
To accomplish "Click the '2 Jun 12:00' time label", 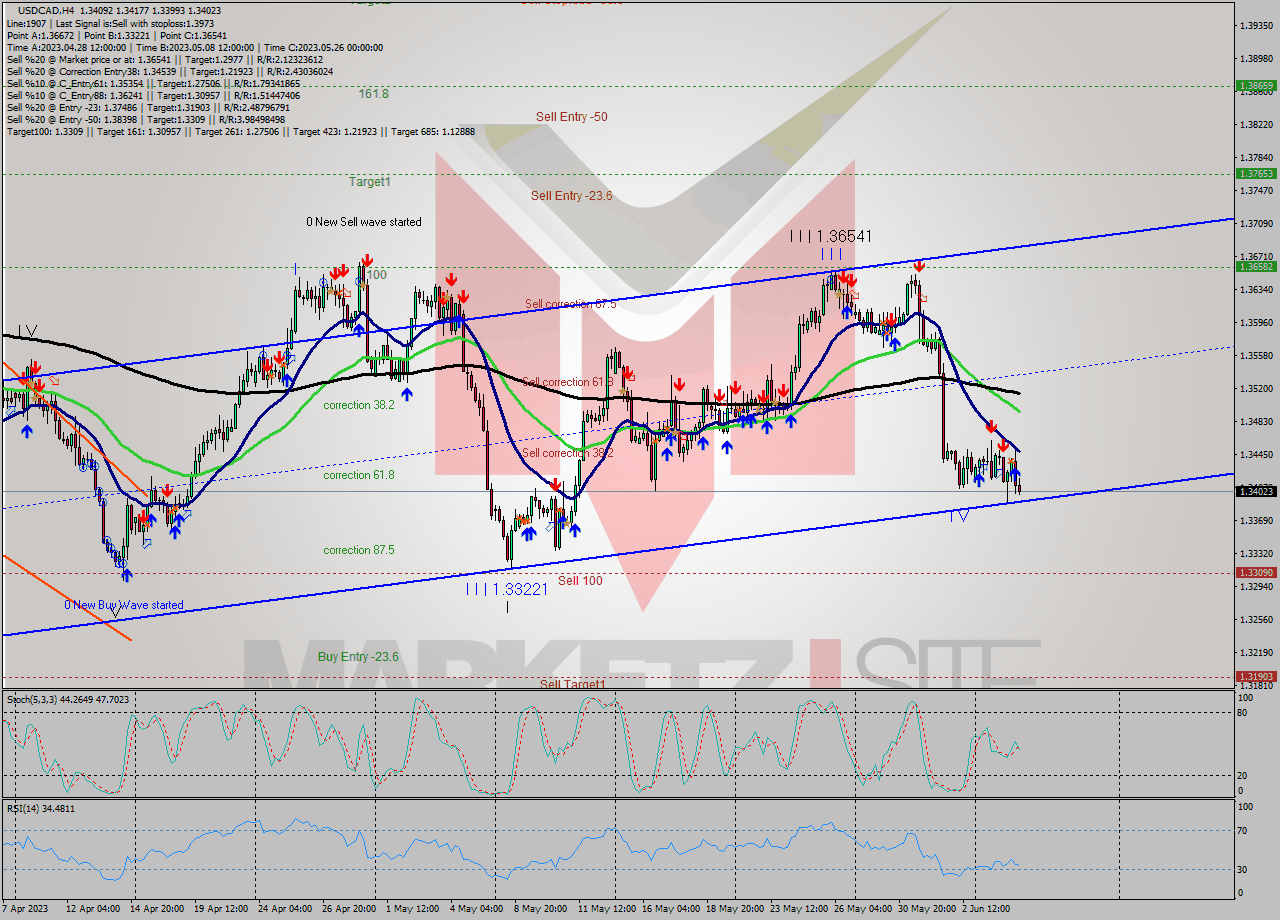I will (x=988, y=909).
